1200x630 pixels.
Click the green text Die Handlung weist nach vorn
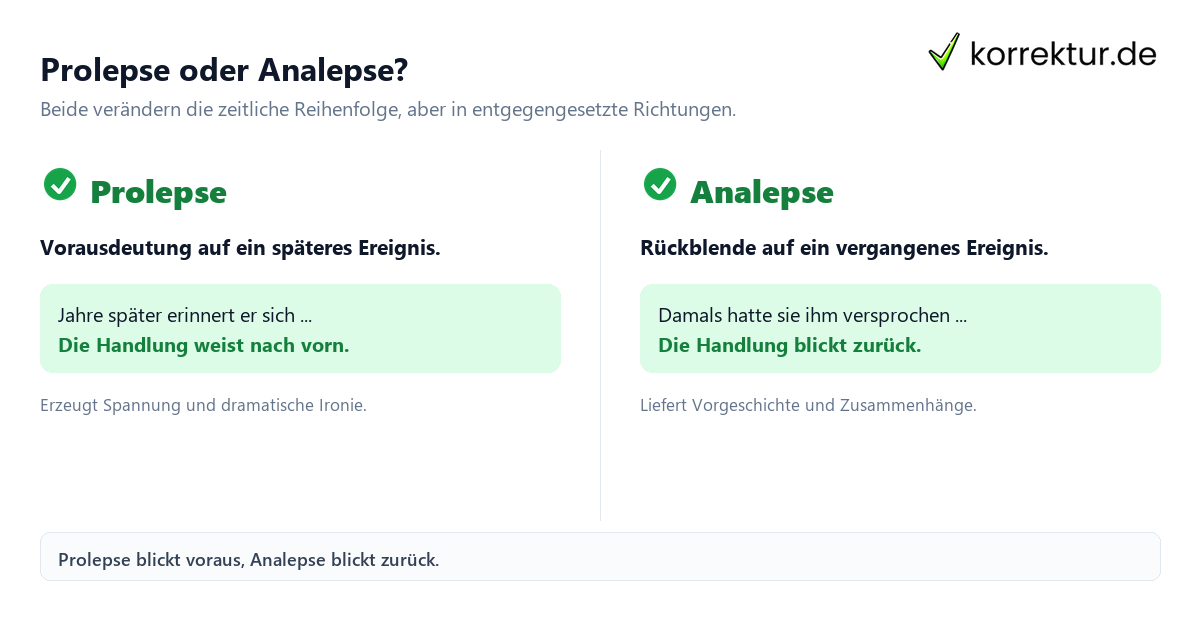pos(204,345)
